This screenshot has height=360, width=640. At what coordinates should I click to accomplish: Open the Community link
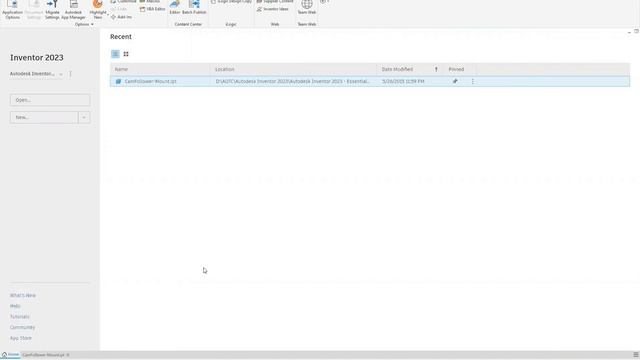tap(22, 327)
